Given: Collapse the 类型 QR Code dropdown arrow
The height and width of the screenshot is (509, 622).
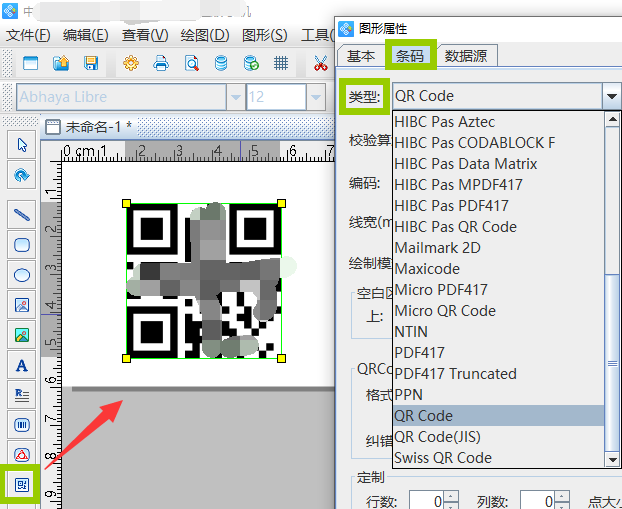Looking at the screenshot, I should pos(611,96).
